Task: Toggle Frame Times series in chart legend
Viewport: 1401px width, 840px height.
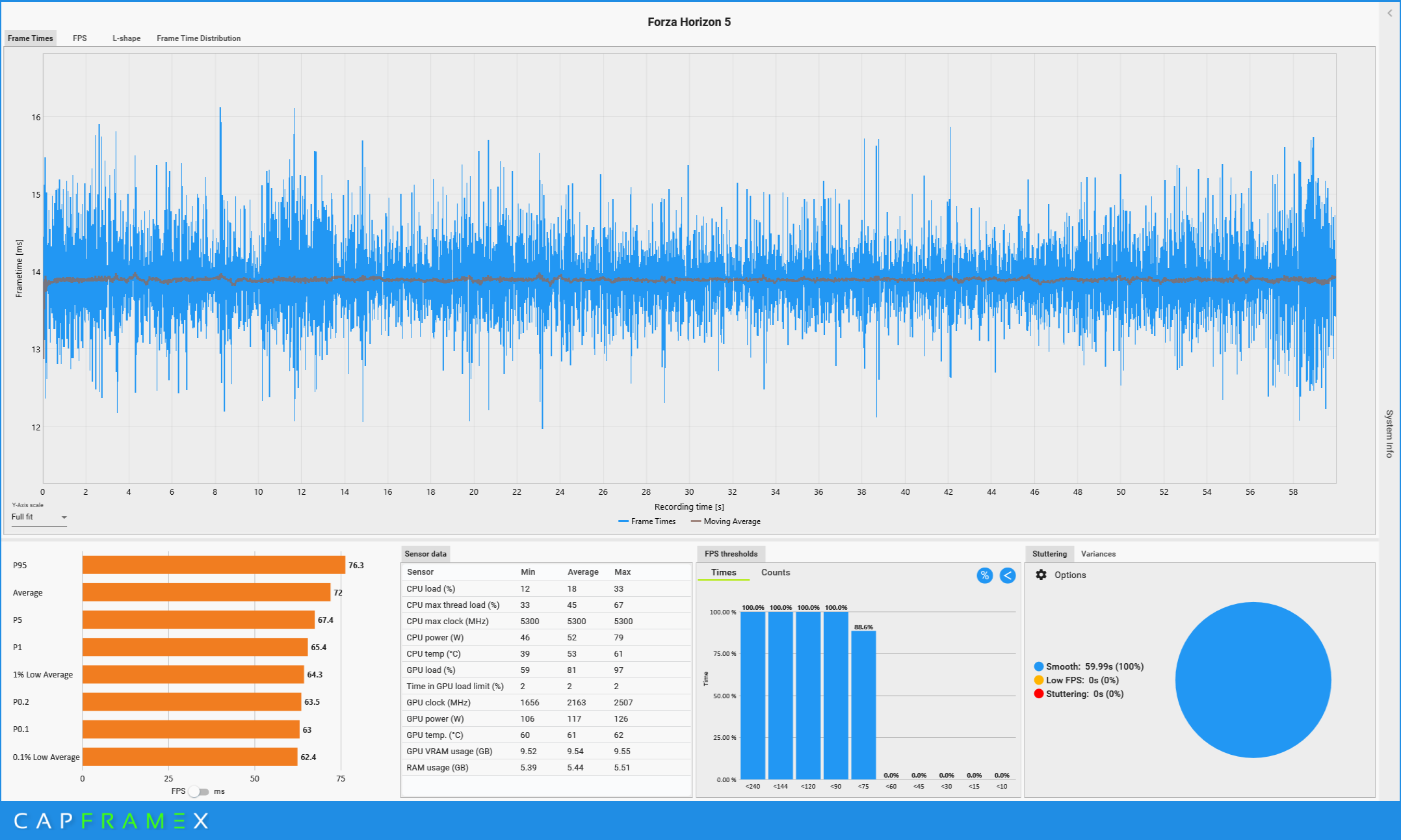Action: (x=647, y=521)
